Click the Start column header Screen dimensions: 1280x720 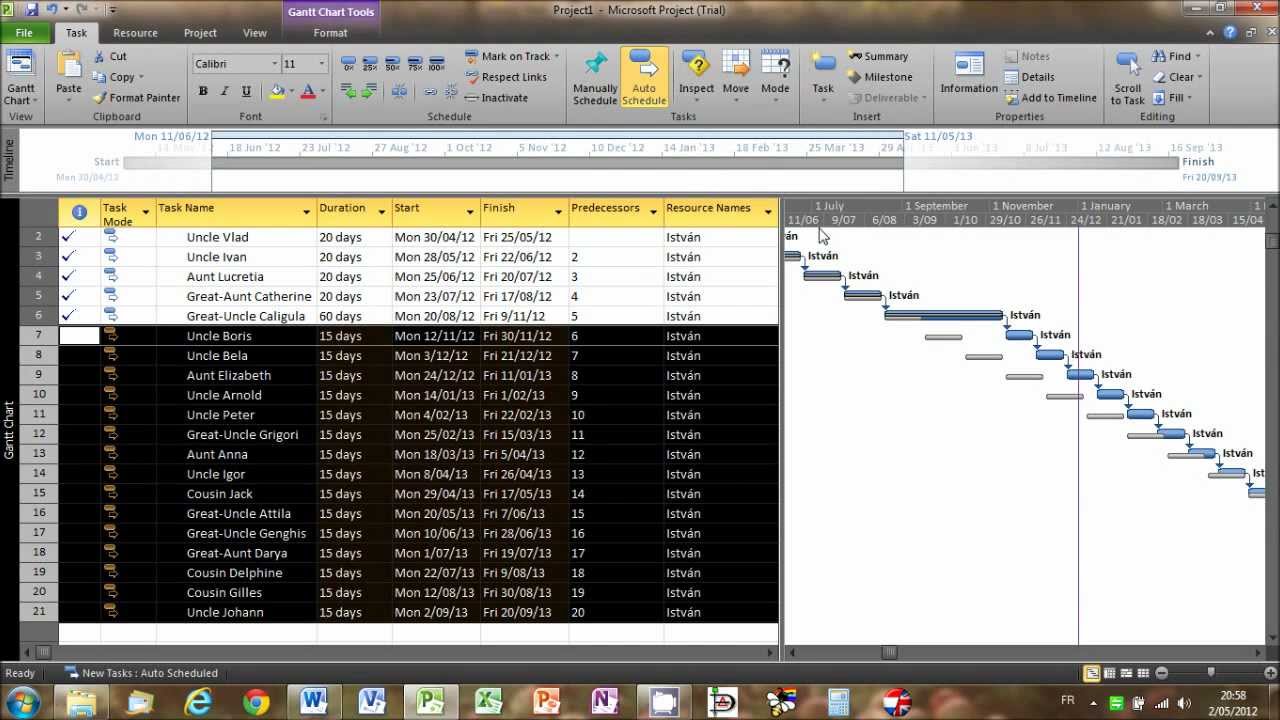[x=436, y=211]
